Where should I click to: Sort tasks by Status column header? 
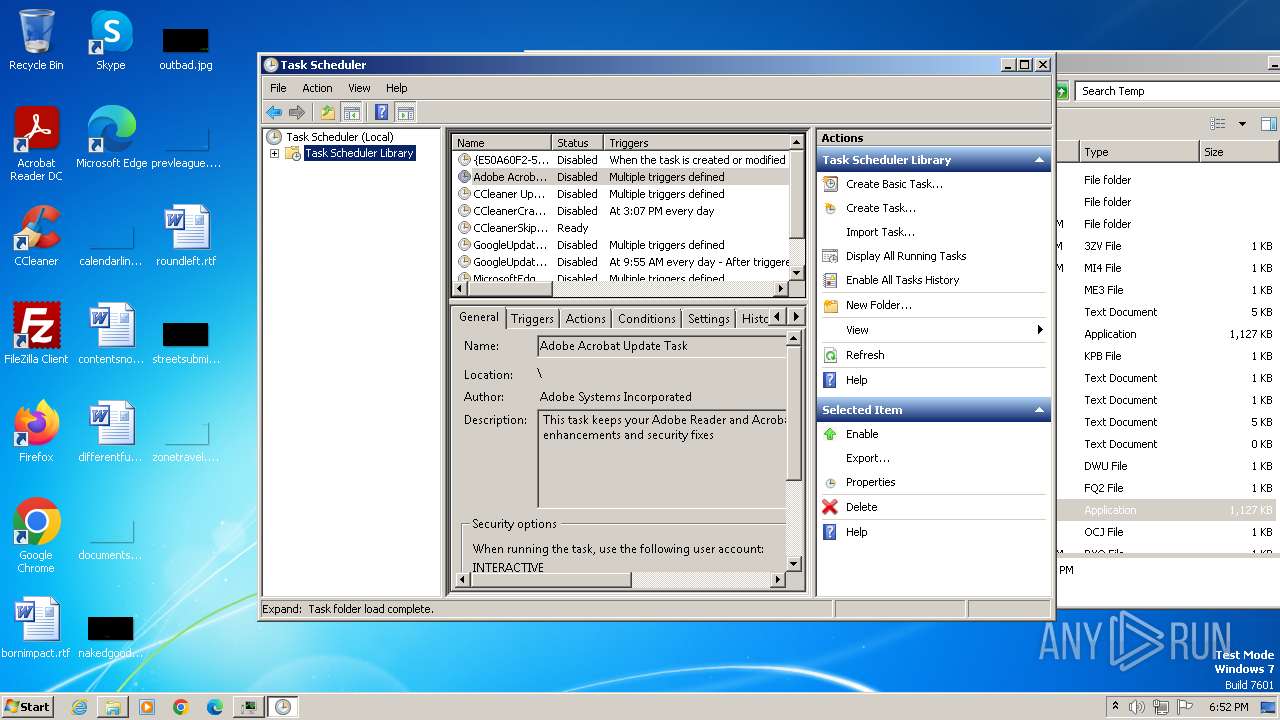[x=577, y=143]
